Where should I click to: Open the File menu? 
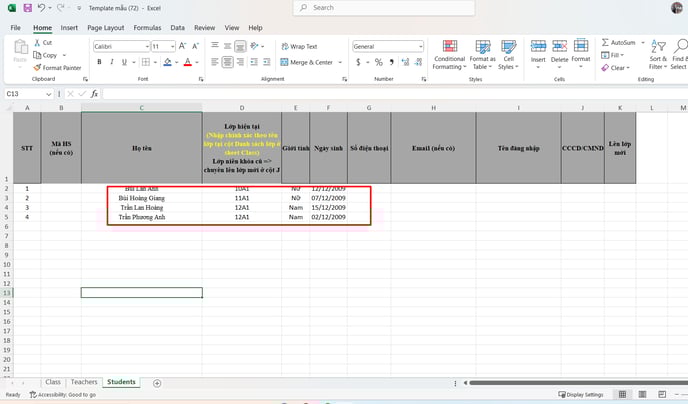15,28
